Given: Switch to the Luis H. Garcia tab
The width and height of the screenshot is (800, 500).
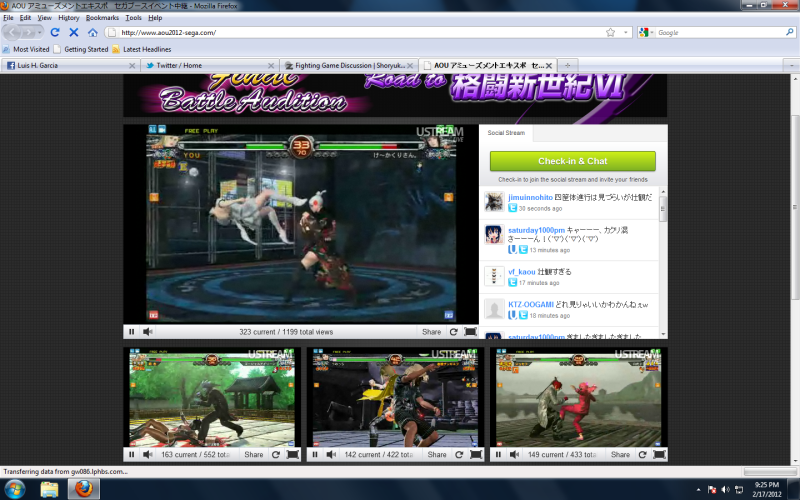Looking at the screenshot, I should [70, 65].
